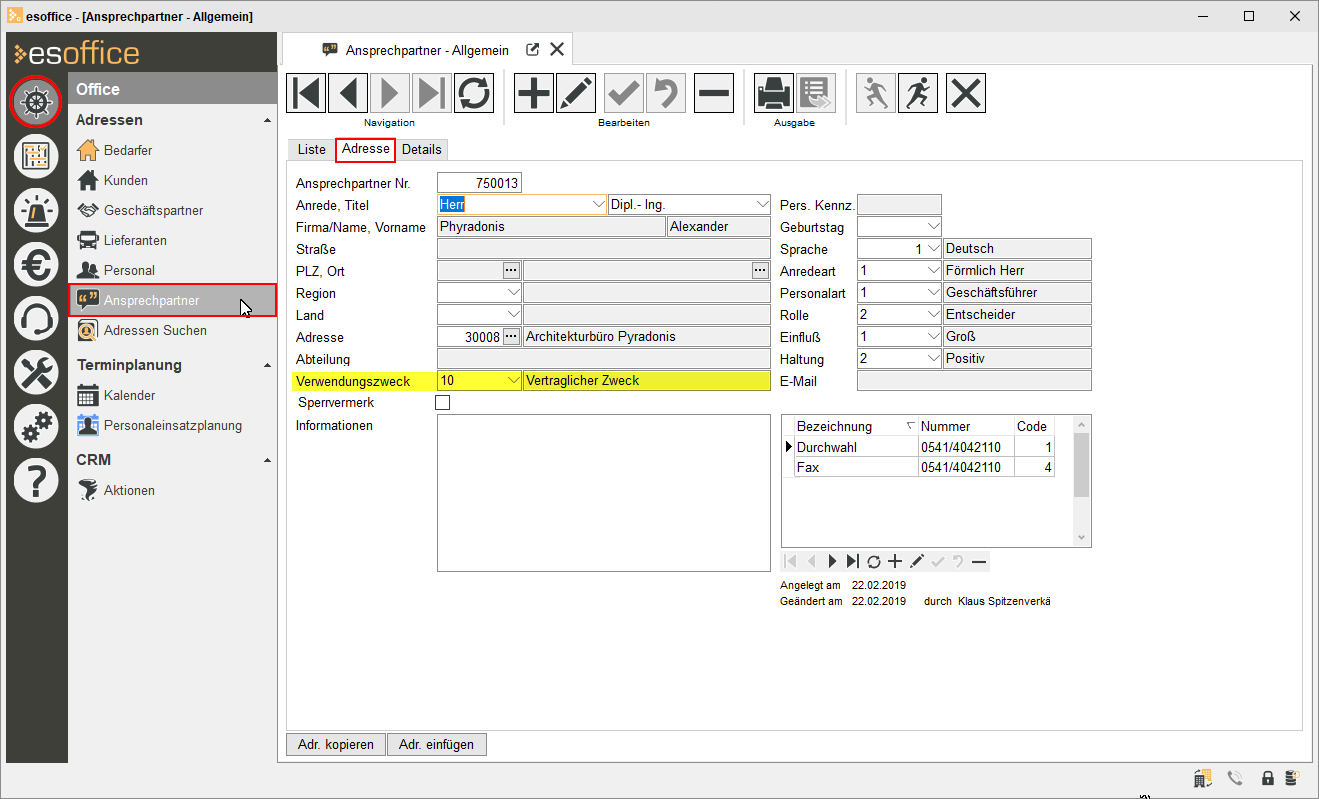This screenshot has height=799, width=1319.
Task: Open the Anrede dropdown showing Herr
Action: (x=598, y=205)
